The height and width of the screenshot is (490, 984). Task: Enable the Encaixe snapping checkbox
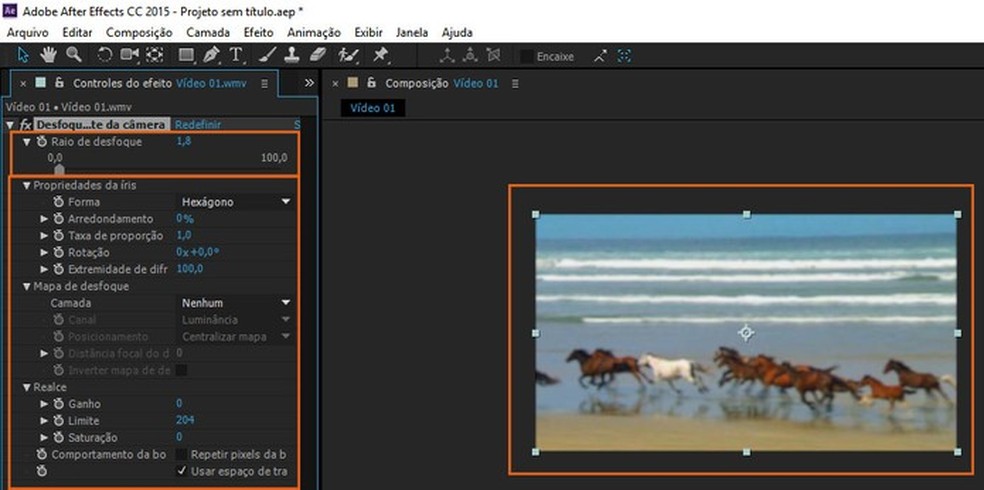pos(526,56)
